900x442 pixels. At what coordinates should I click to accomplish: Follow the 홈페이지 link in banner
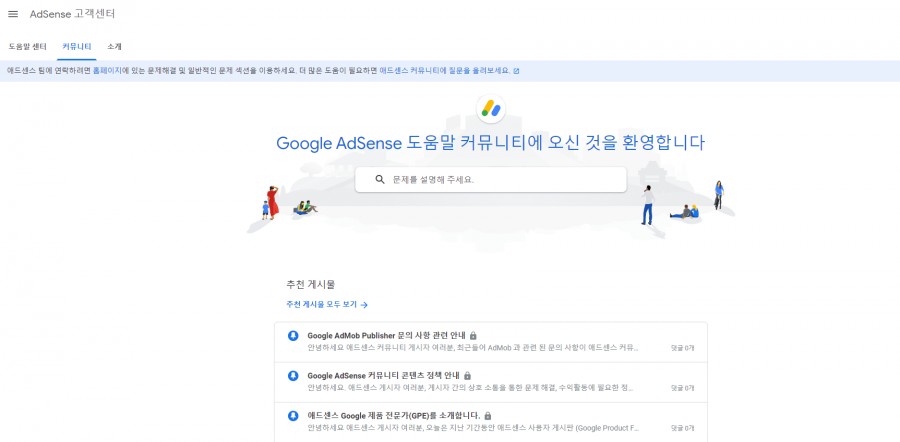click(107, 71)
